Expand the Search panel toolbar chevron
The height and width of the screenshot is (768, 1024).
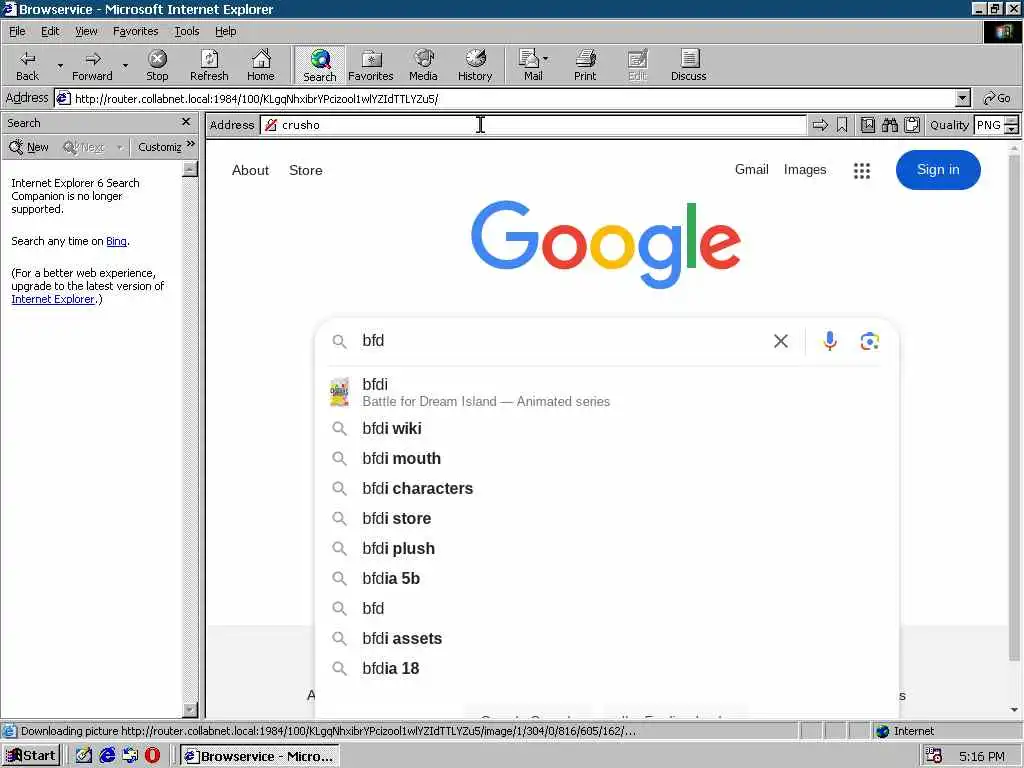tap(191, 144)
